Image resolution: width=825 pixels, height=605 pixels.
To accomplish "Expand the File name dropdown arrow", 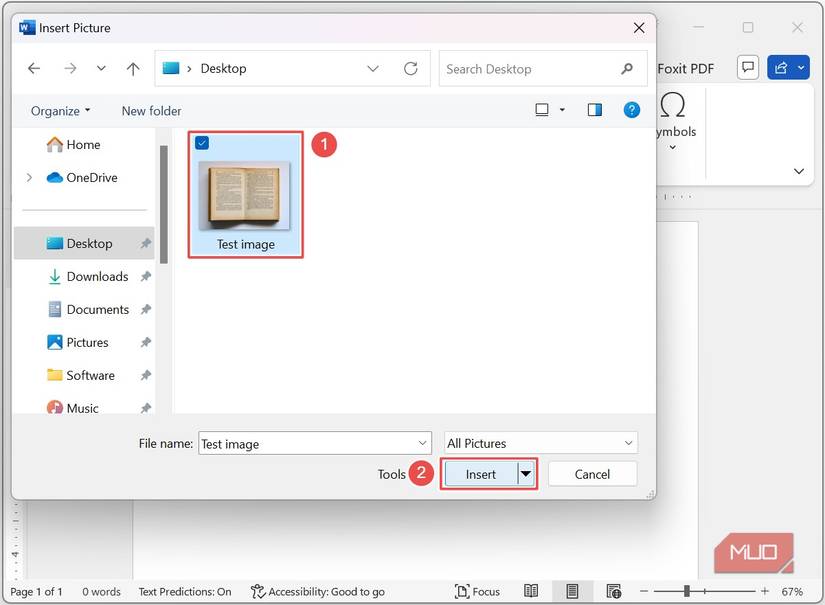I will (422, 443).
